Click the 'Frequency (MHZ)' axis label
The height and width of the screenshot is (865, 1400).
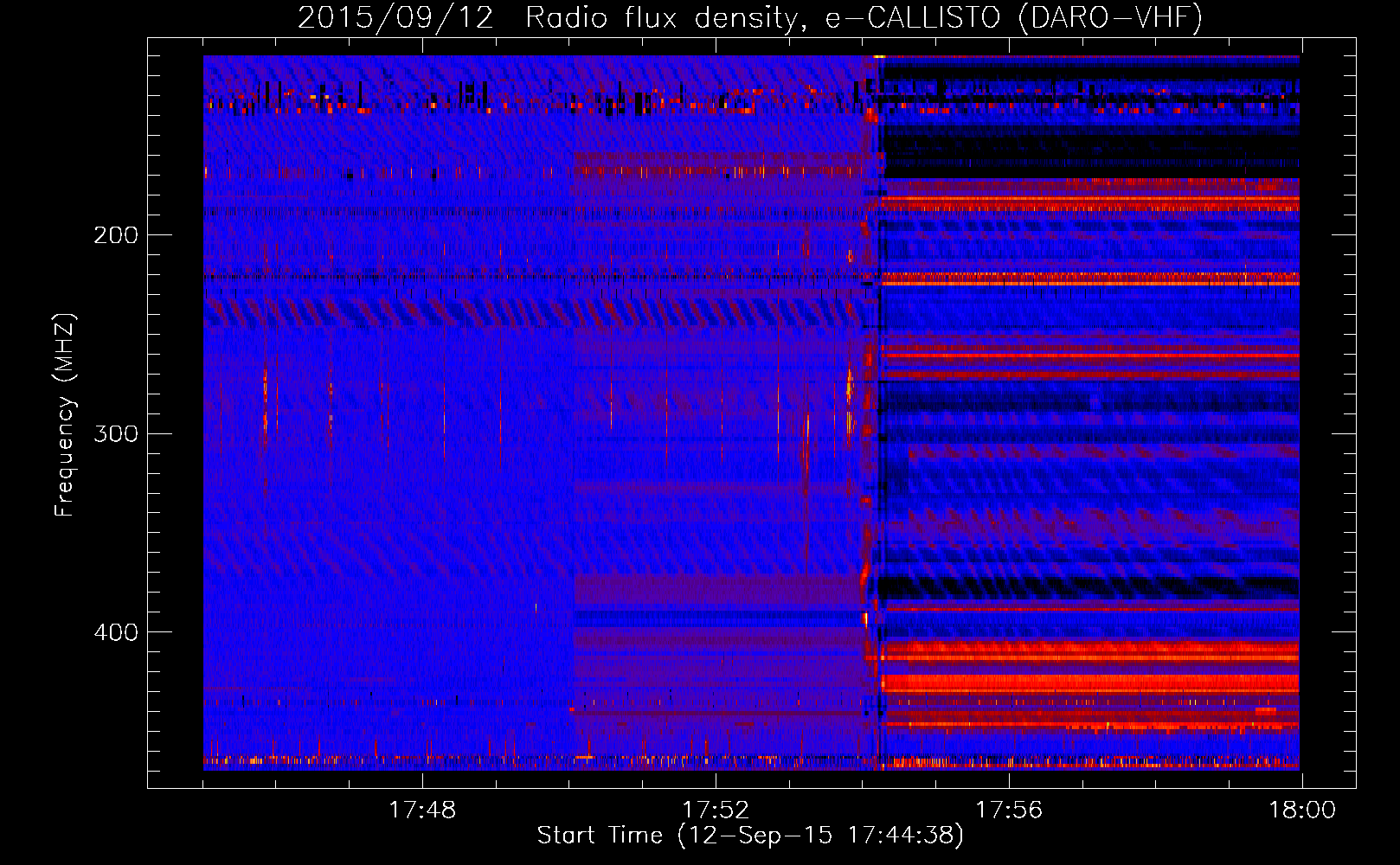click(x=66, y=414)
